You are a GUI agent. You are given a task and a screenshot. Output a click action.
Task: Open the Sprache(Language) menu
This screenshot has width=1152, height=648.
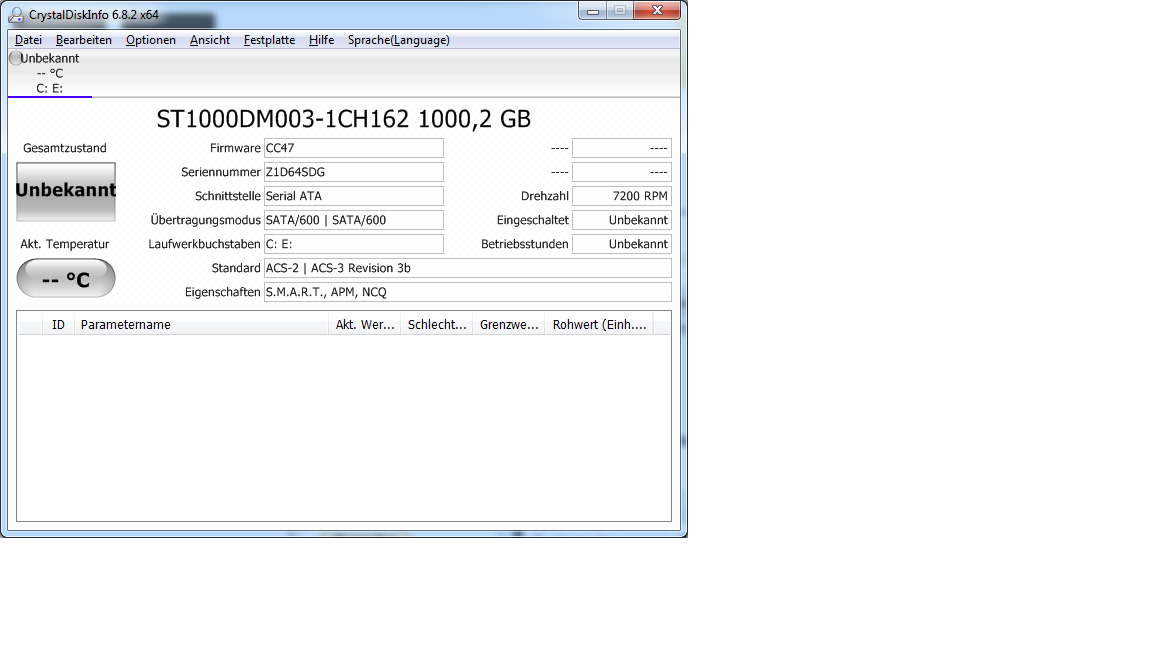[398, 40]
